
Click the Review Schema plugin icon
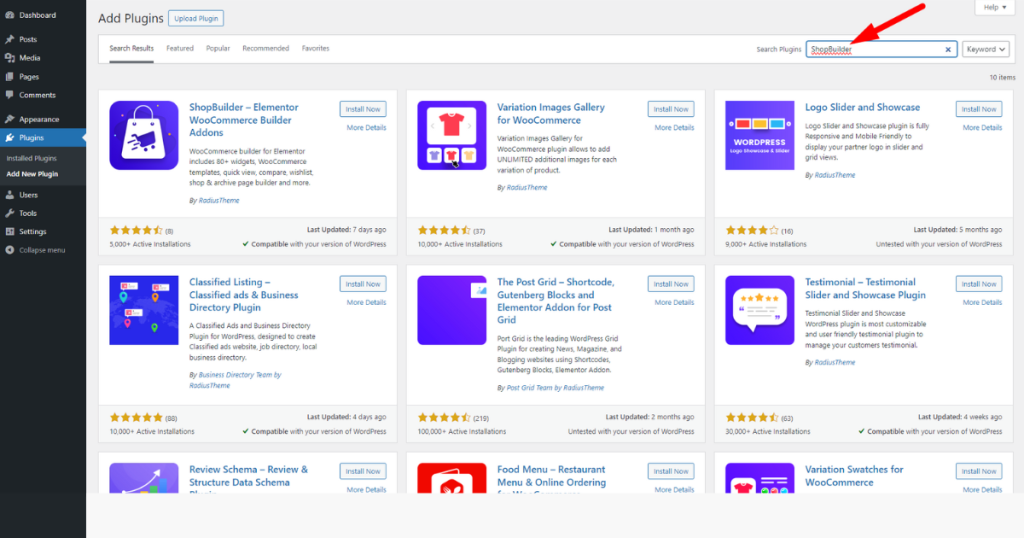(x=144, y=478)
